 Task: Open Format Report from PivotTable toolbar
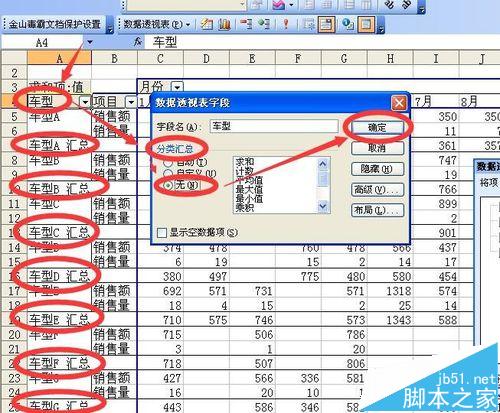207,25
